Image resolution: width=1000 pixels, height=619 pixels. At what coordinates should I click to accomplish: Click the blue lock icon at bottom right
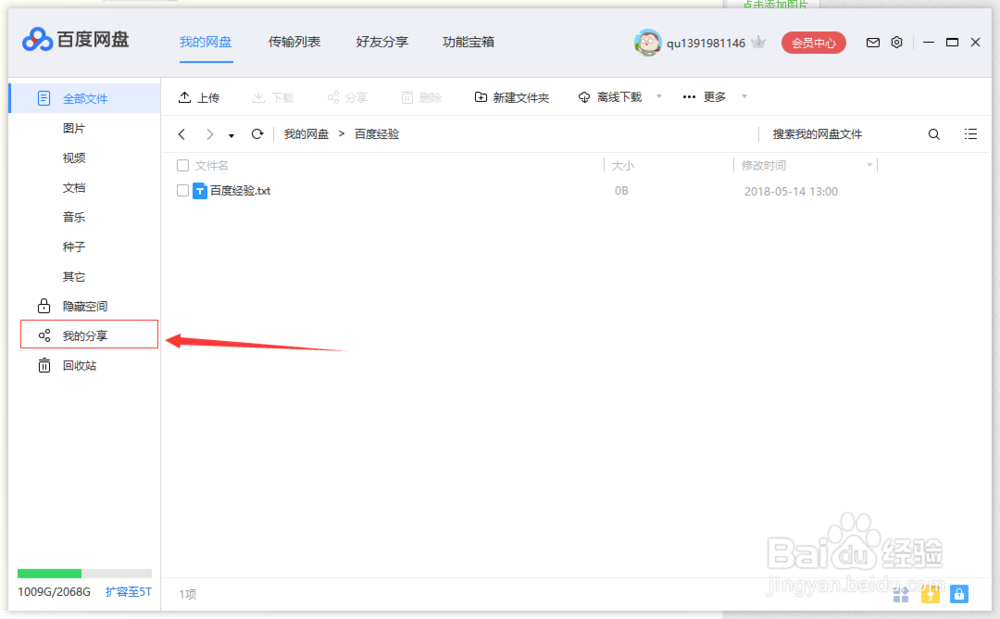[959, 594]
